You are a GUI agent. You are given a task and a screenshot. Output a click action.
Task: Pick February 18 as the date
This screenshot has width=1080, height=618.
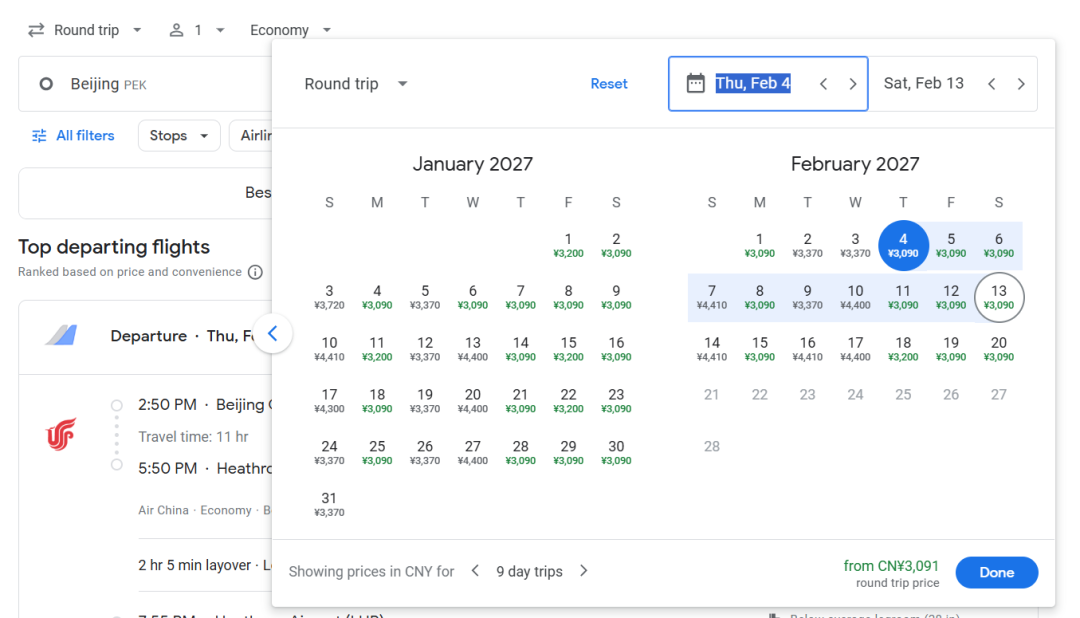[x=903, y=348]
